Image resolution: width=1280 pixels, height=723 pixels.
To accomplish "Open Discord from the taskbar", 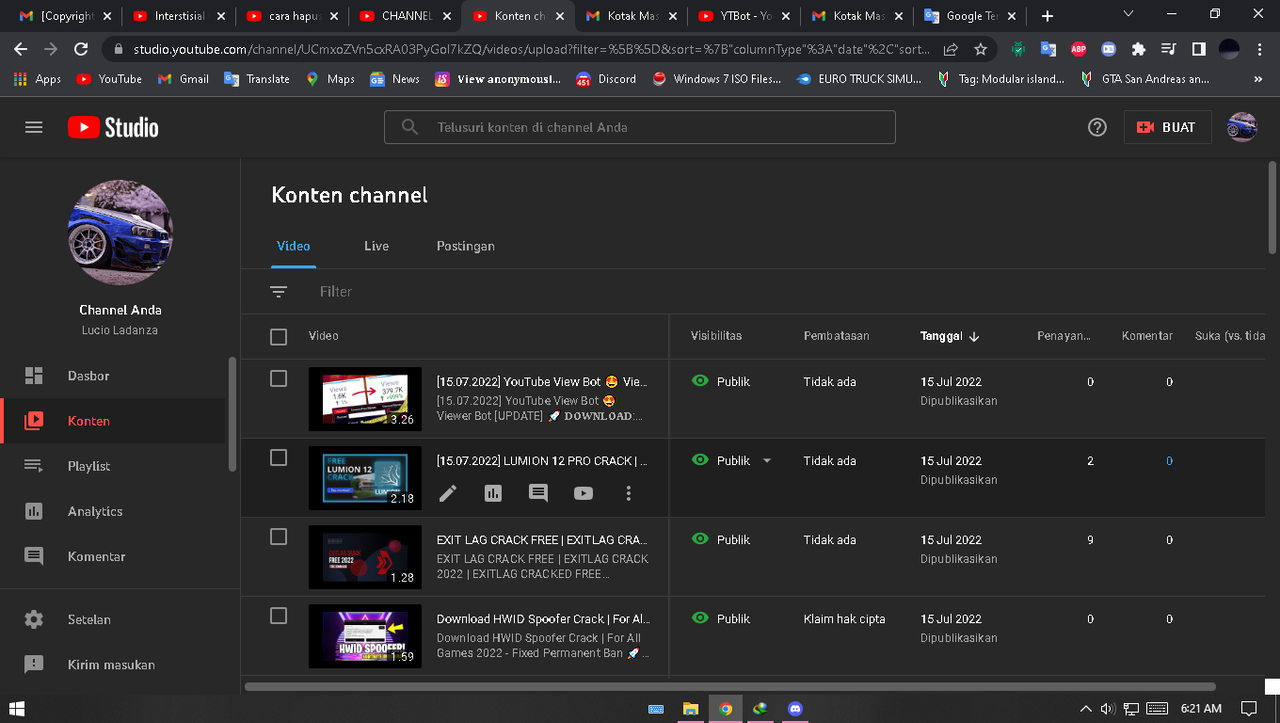I will [796, 708].
